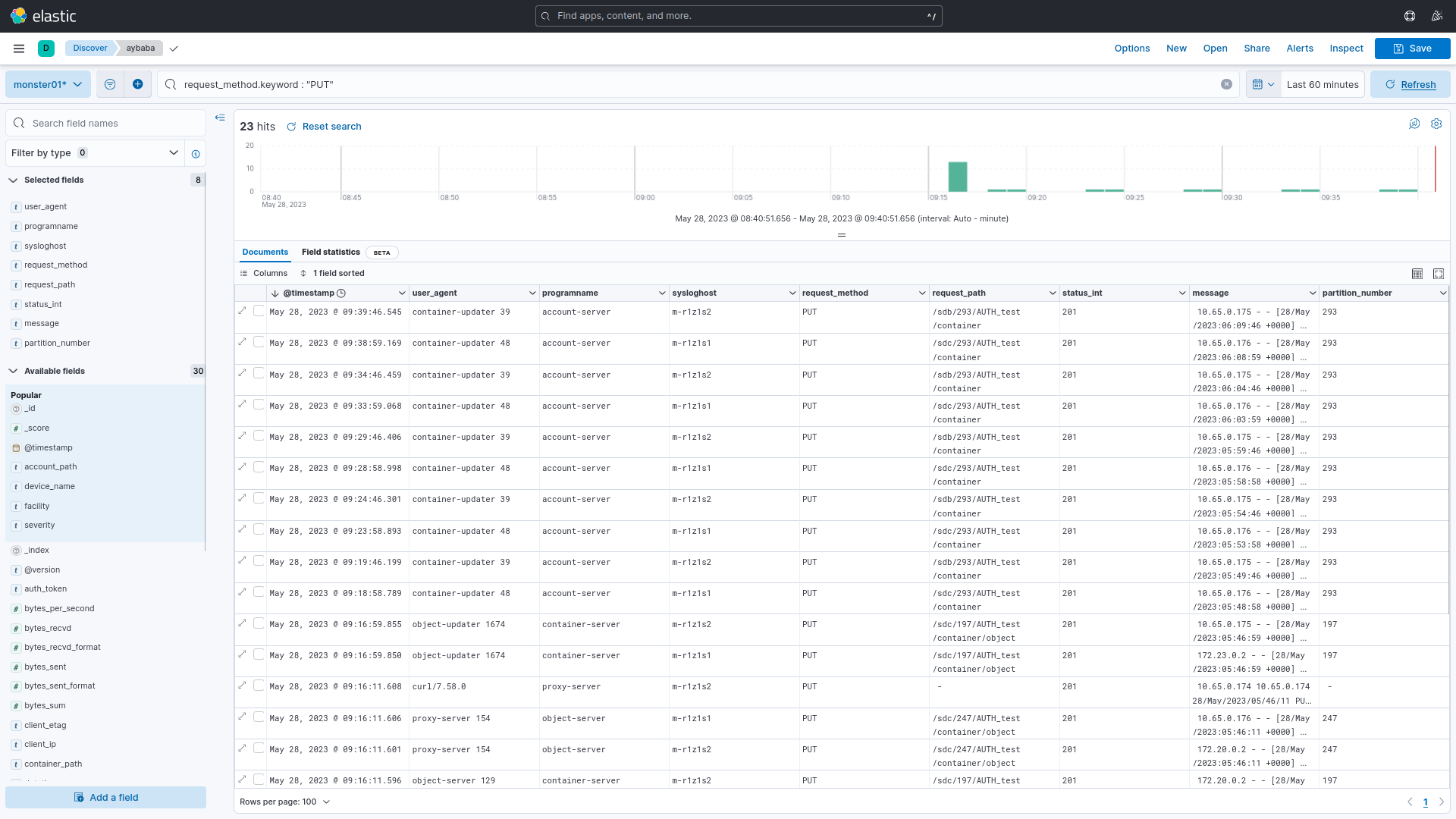Expand the first document row details
Image resolution: width=1456 pixels, height=819 pixels.
pyautogui.click(x=243, y=310)
